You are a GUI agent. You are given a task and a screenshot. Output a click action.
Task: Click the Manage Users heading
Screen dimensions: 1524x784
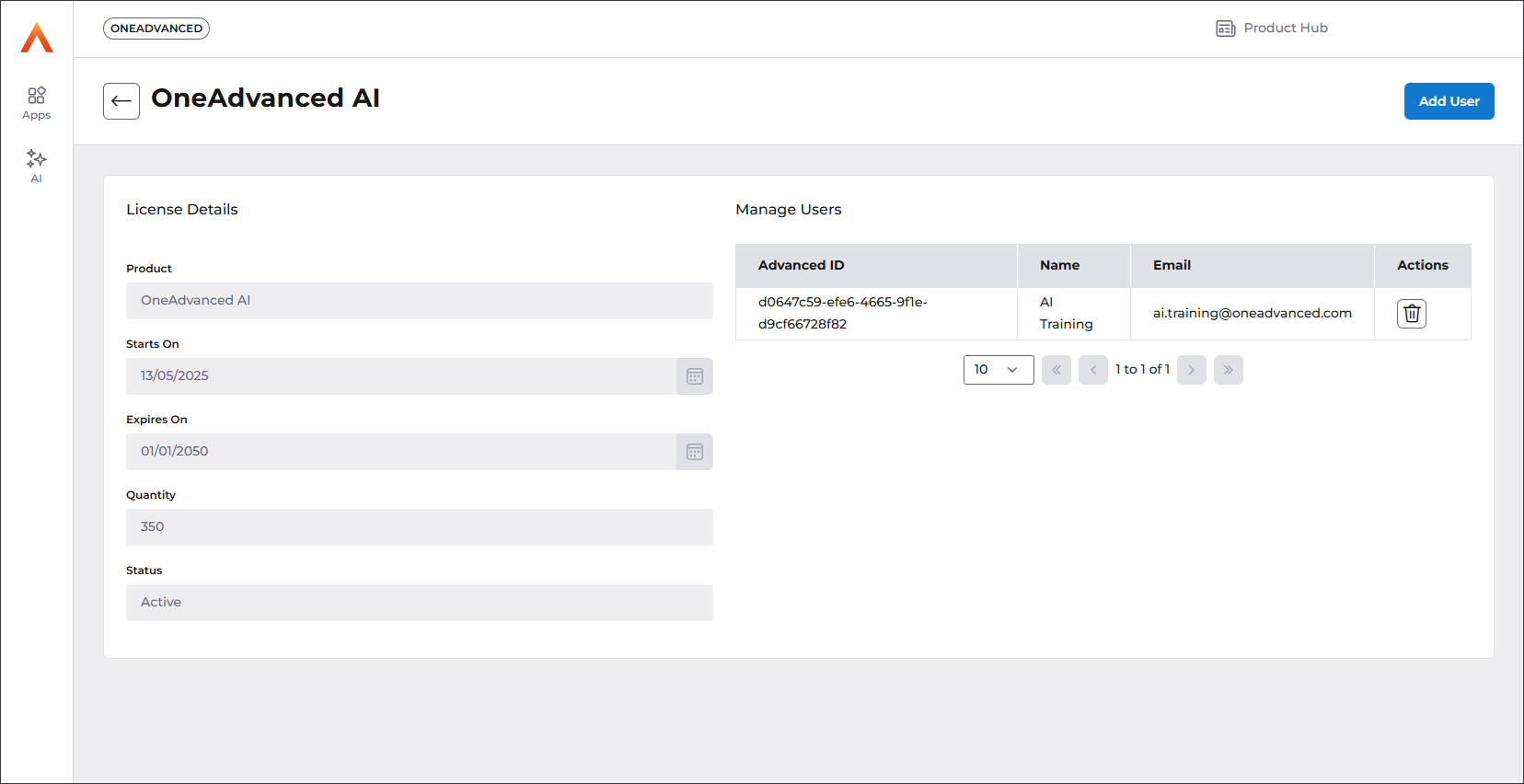pos(789,210)
